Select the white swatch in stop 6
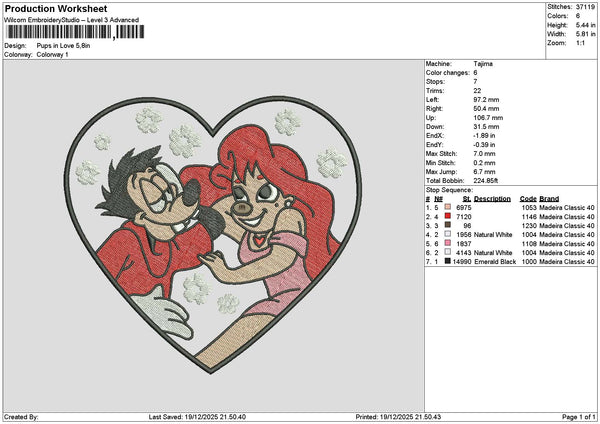This screenshot has height=424, width=600. (448, 252)
